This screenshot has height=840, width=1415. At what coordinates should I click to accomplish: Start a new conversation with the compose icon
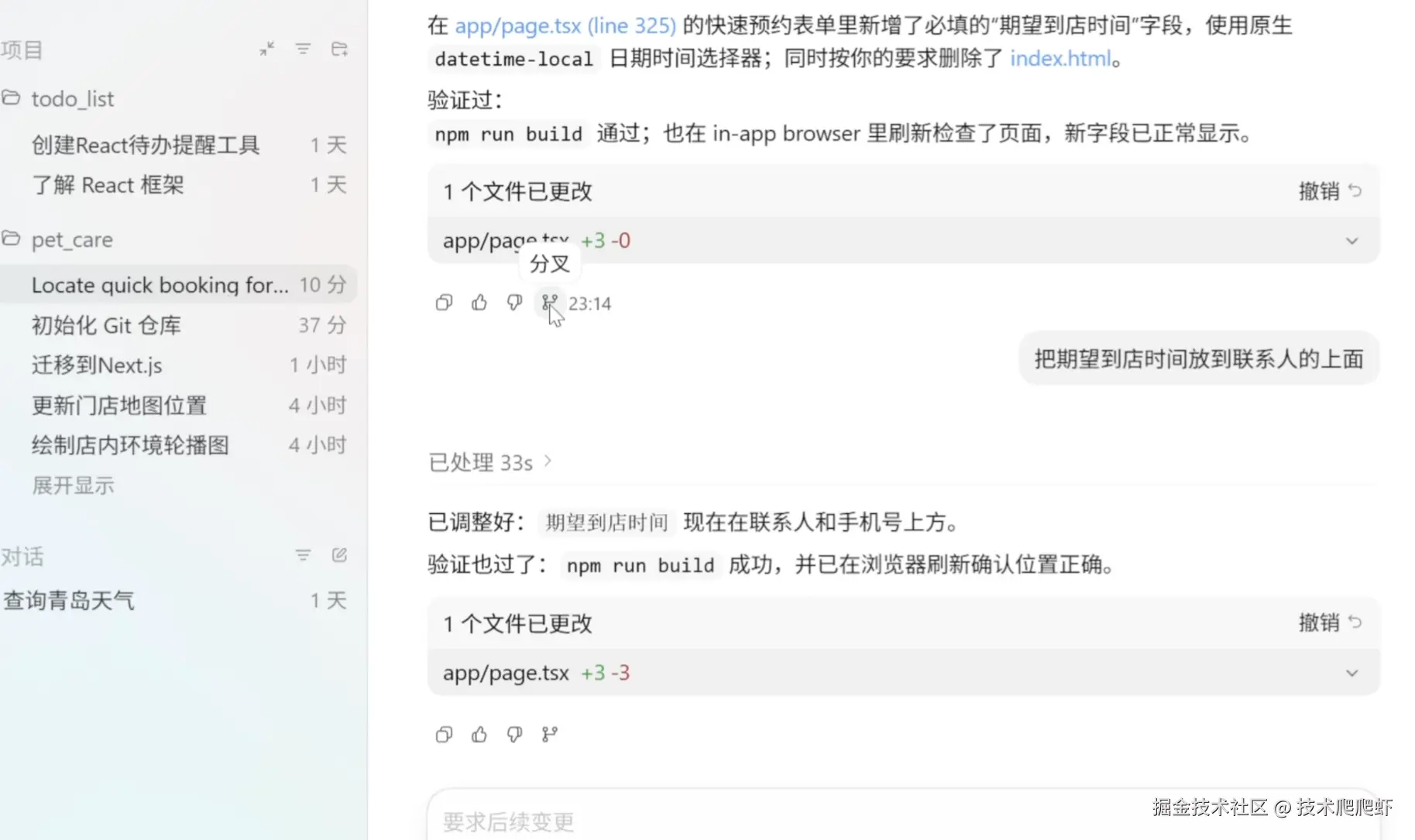[339, 555]
